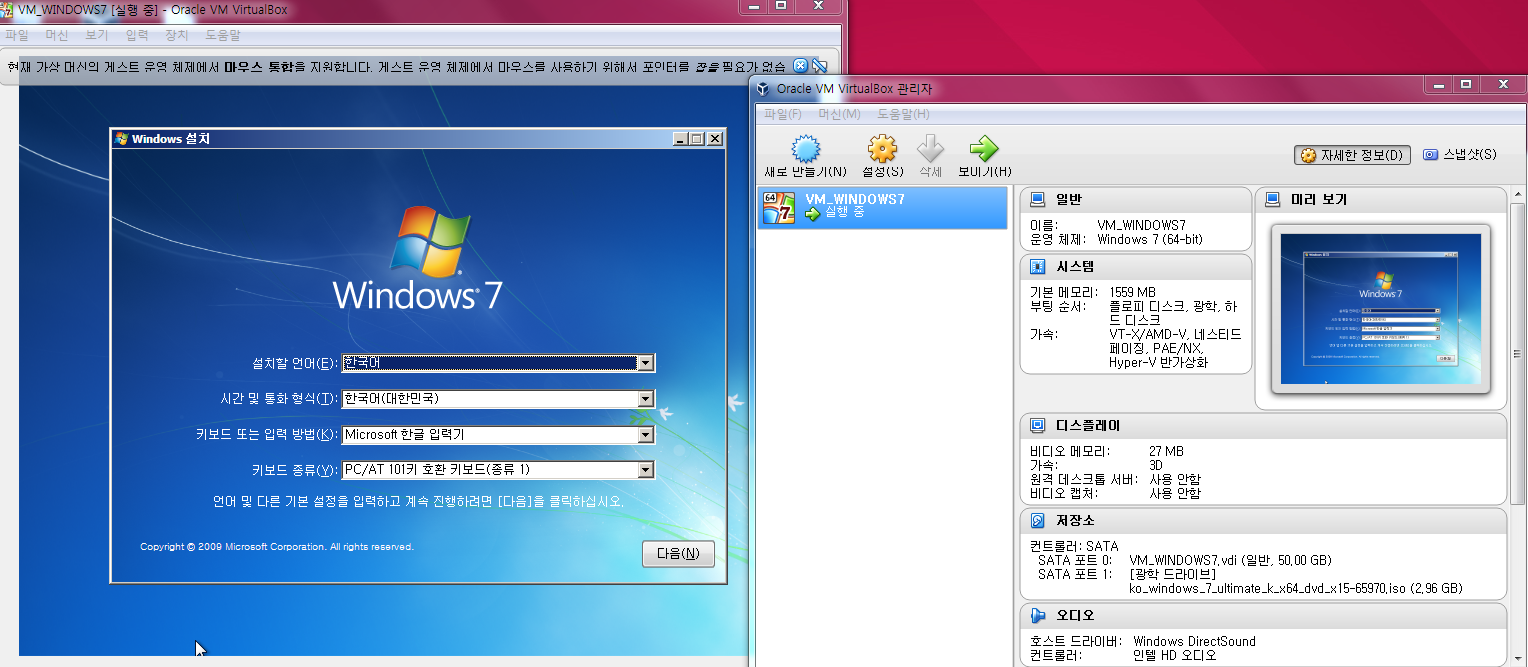Close the Windows Setup dialog

tap(714, 139)
